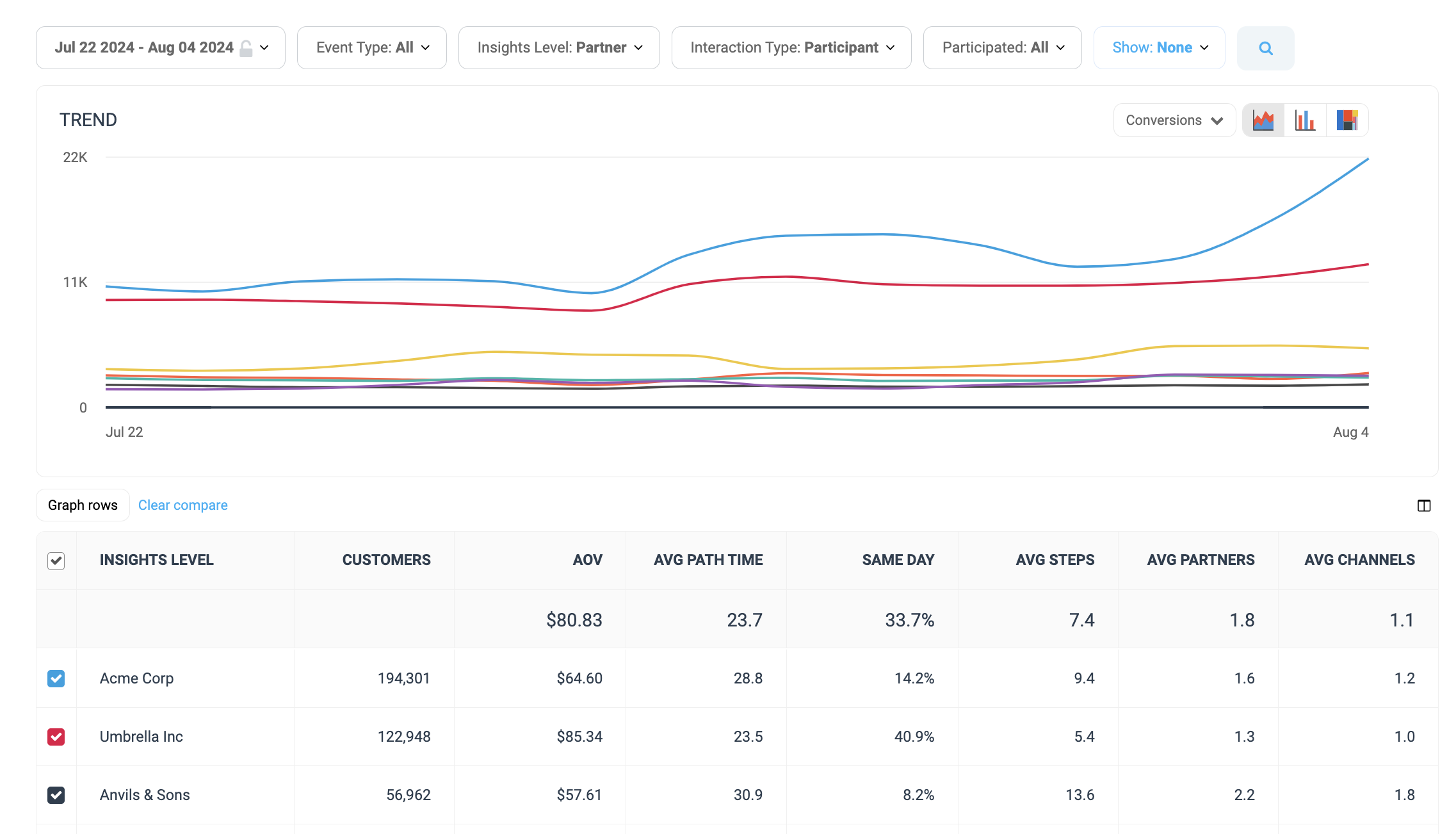
Task: Switch to area chart view icon
Action: point(1263,120)
